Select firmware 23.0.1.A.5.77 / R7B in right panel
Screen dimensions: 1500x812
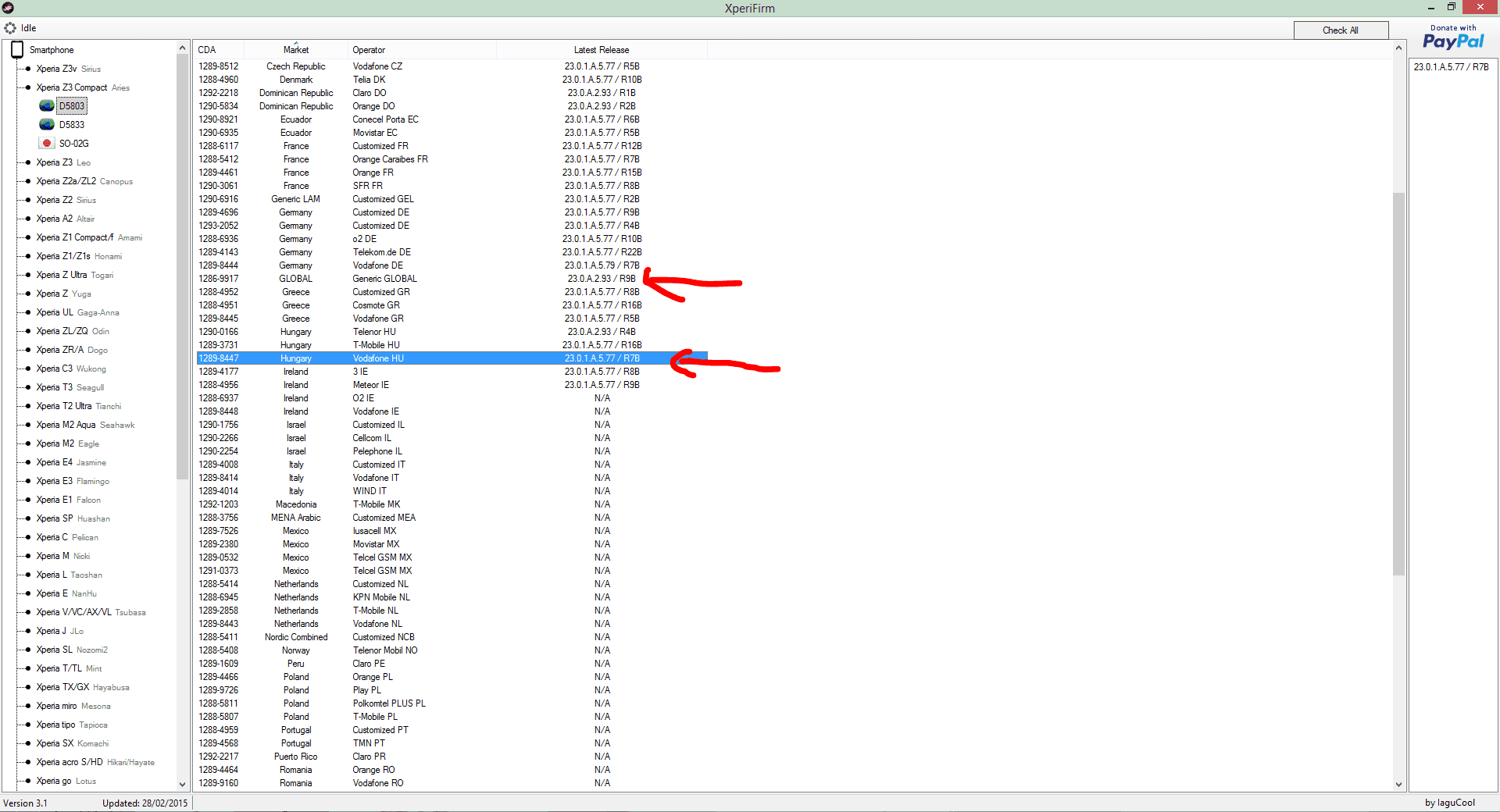1451,67
